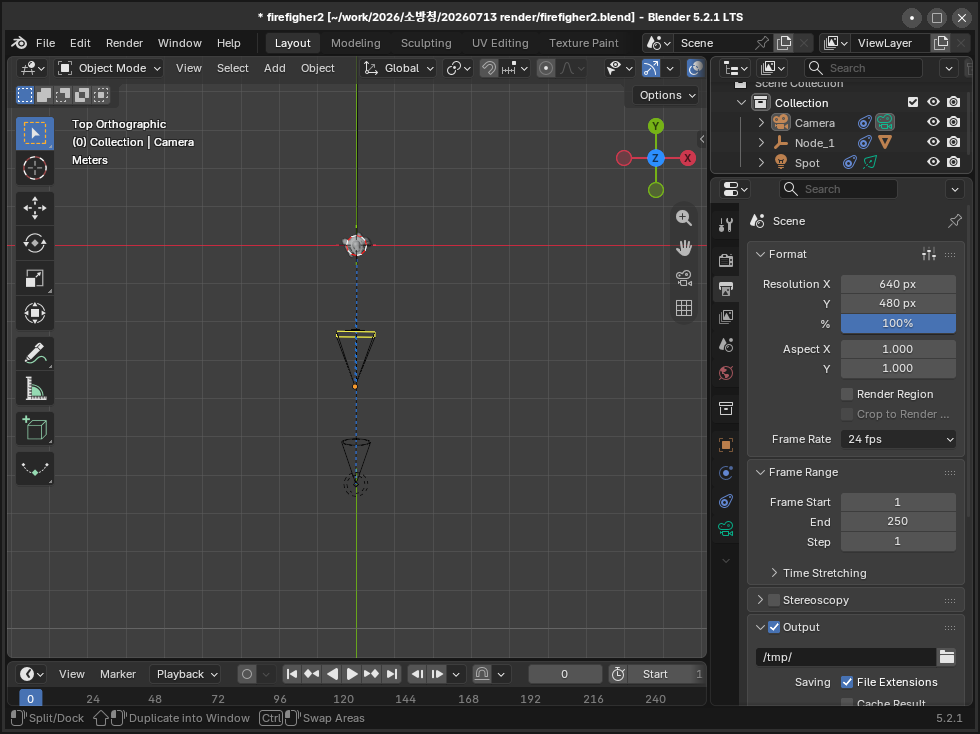Switch to the UV Editing workspace tab
Viewport: 980px width, 734px height.
[x=500, y=43]
